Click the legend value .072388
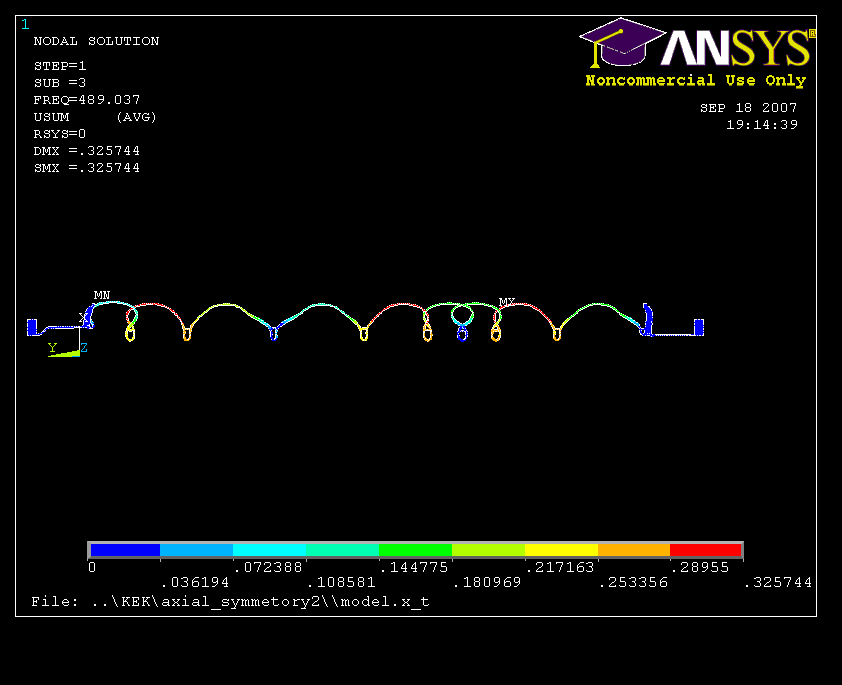The width and height of the screenshot is (842, 685). tap(268, 567)
